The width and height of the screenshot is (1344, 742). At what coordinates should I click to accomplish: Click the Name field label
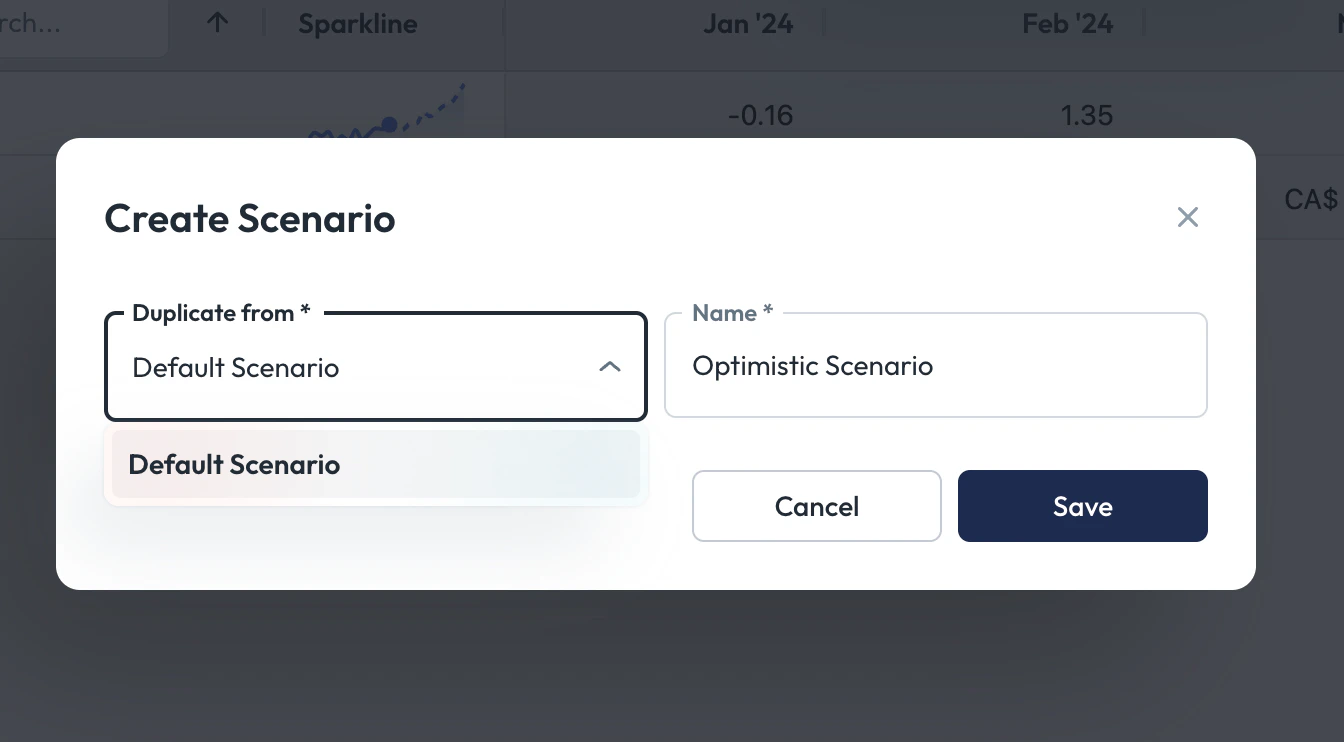(x=732, y=313)
